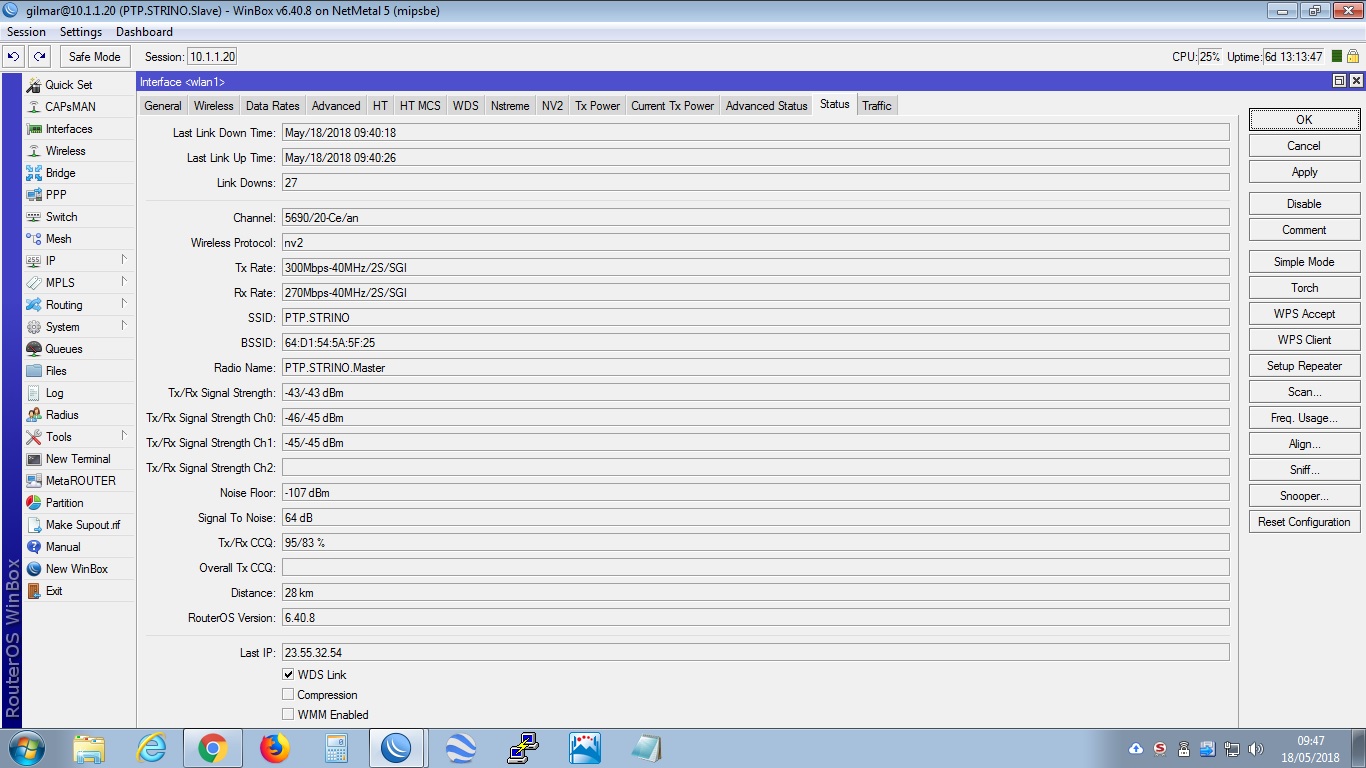Viewport: 1366px width, 768px height.
Task: Open Freq. Usage... tool
Action: coord(1304,418)
